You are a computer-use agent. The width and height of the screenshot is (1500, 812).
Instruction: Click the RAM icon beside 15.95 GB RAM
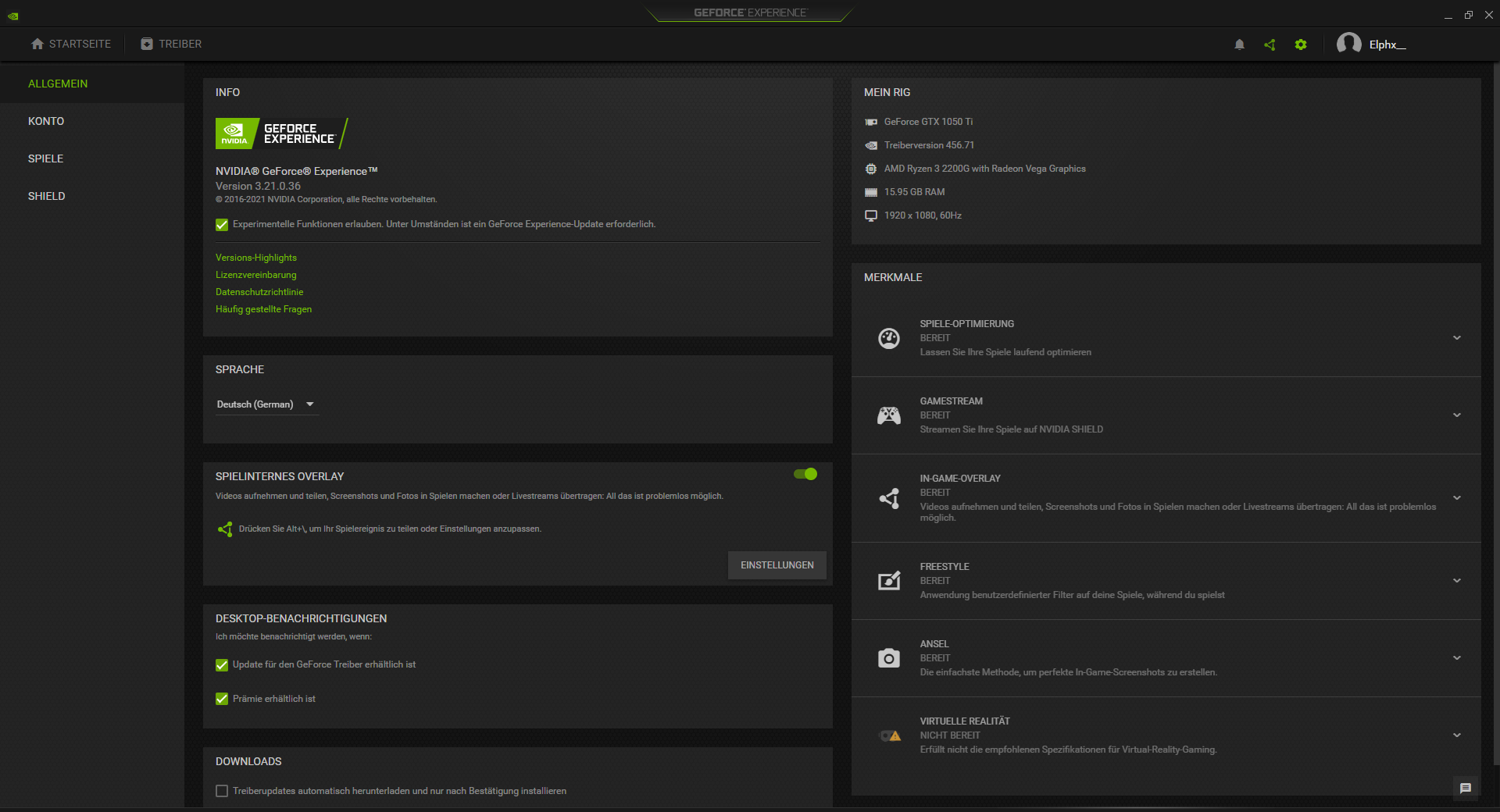[x=871, y=192]
